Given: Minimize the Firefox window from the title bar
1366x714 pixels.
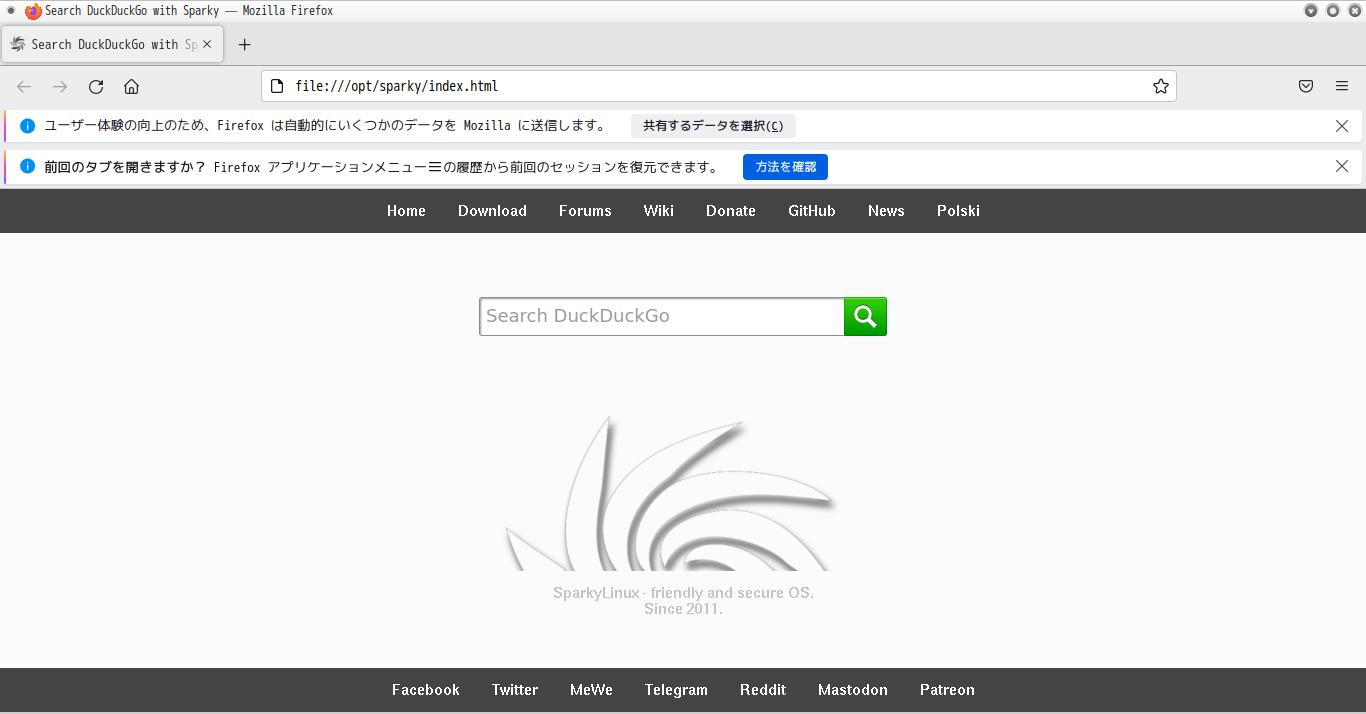Looking at the screenshot, I should point(1311,11).
